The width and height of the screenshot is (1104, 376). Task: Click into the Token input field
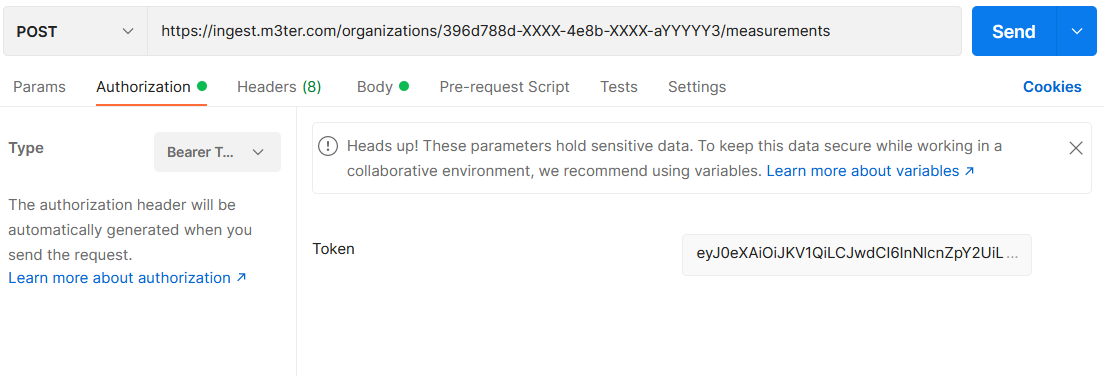click(x=857, y=254)
